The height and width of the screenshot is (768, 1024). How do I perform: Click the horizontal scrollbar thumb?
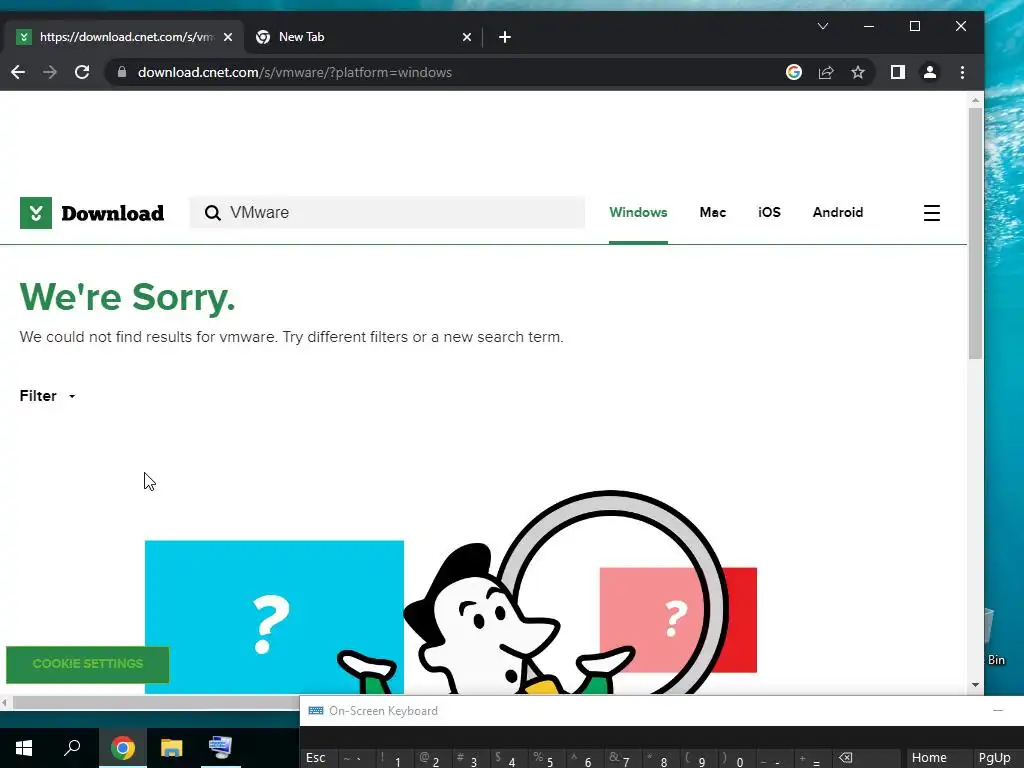pyautogui.click(x=155, y=703)
